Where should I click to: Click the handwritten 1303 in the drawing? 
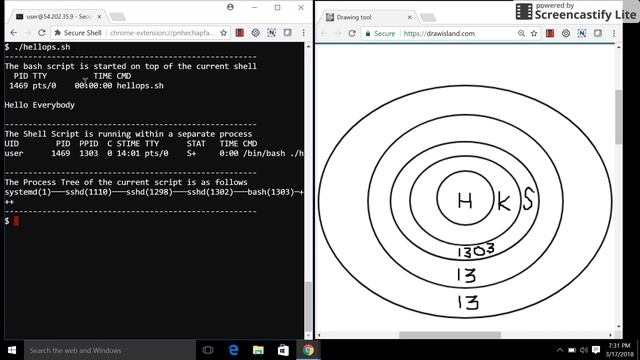pos(476,251)
